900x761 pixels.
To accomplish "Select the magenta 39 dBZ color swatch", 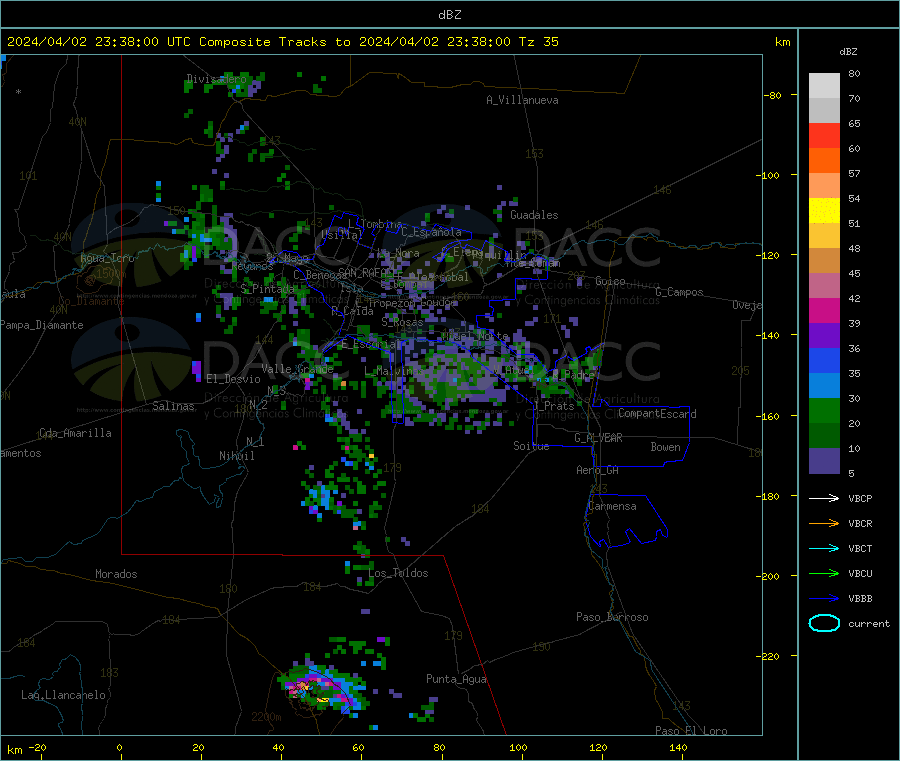I will 824,310.
